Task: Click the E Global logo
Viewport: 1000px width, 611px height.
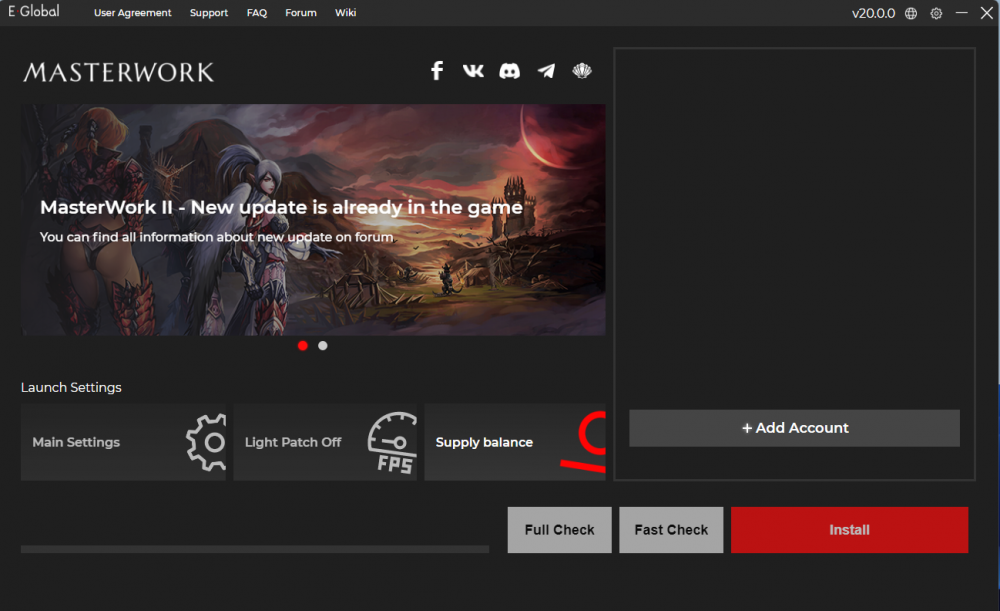Action: point(34,12)
